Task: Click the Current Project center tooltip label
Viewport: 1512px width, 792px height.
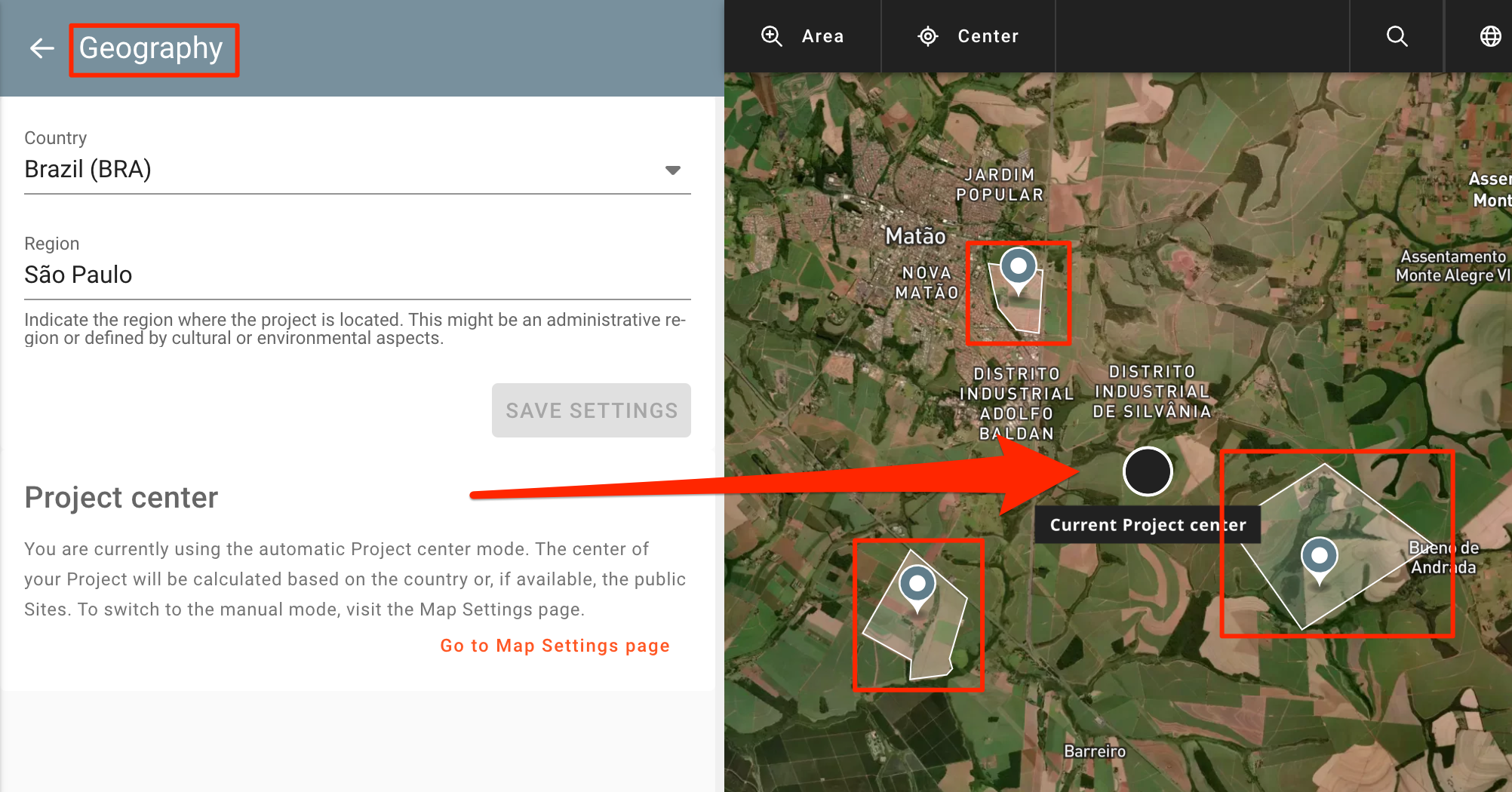Action: 1147,525
